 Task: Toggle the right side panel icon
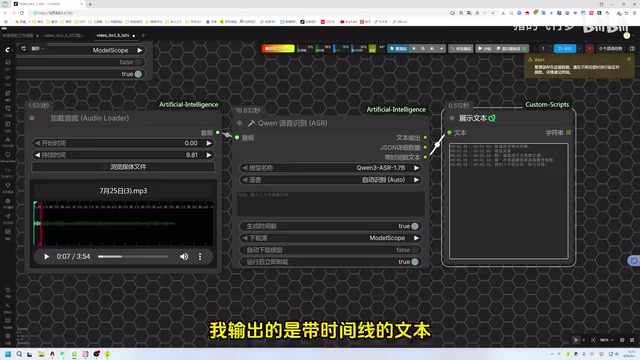[x=632, y=49]
